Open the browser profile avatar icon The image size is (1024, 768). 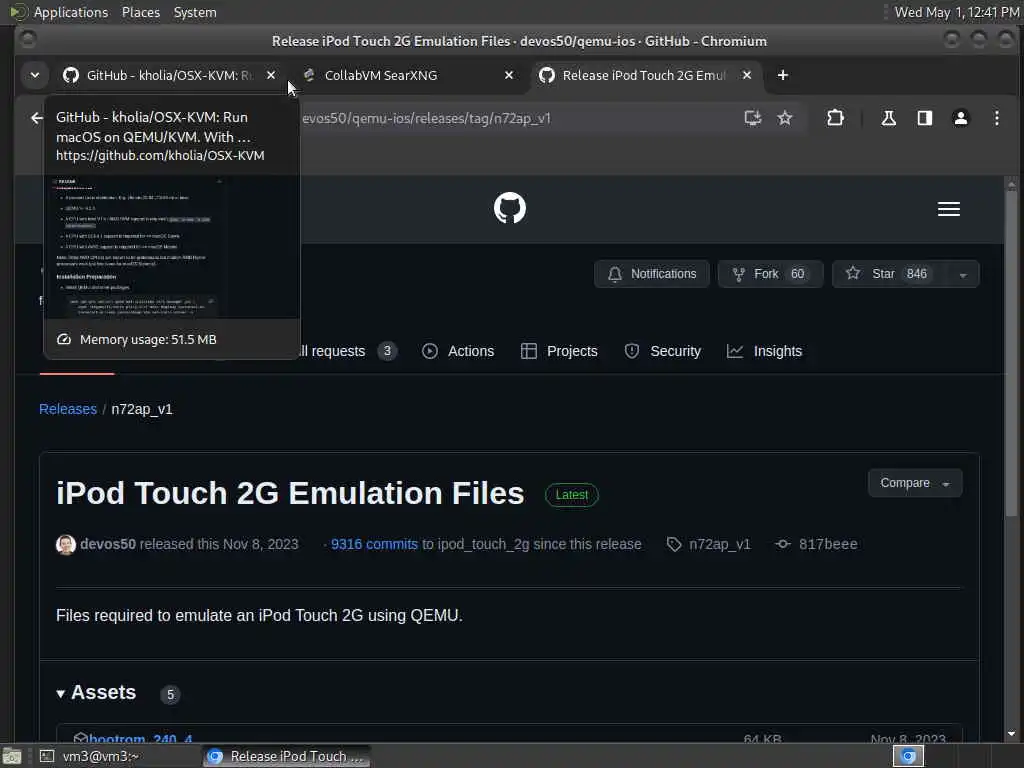tap(960, 118)
